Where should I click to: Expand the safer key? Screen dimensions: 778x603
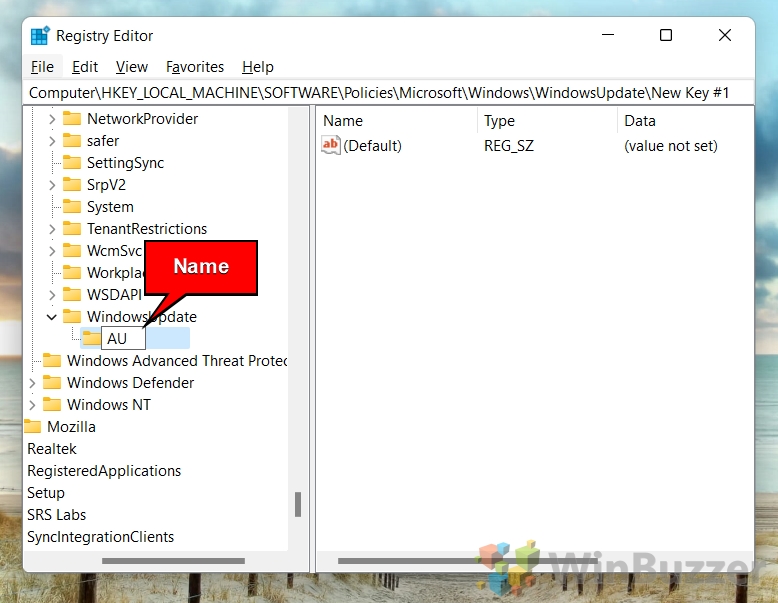point(52,141)
